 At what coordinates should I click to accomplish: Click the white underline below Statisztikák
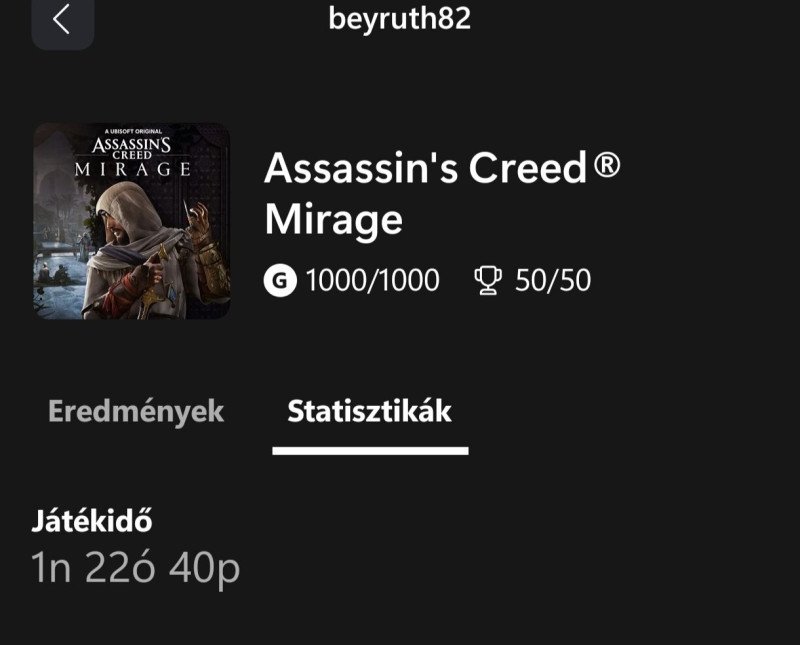369,451
